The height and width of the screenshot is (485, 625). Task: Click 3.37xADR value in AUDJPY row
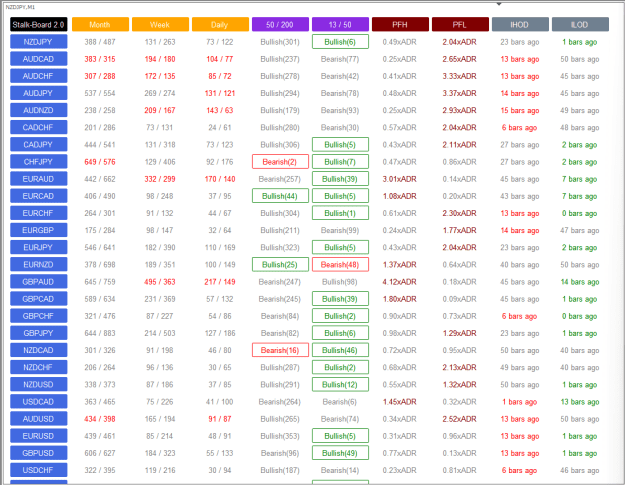click(x=460, y=93)
